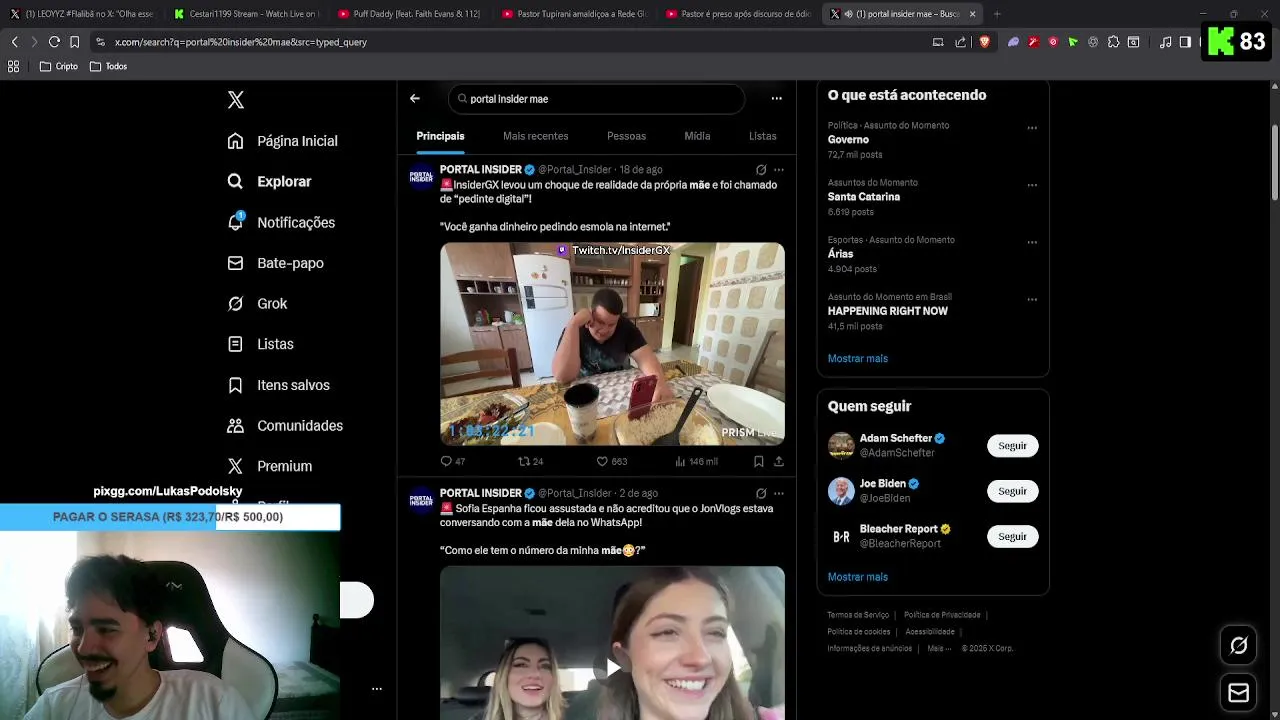Screen dimensions: 1280x720
Task: Open more options for Árias trend
Action: point(1032,242)
